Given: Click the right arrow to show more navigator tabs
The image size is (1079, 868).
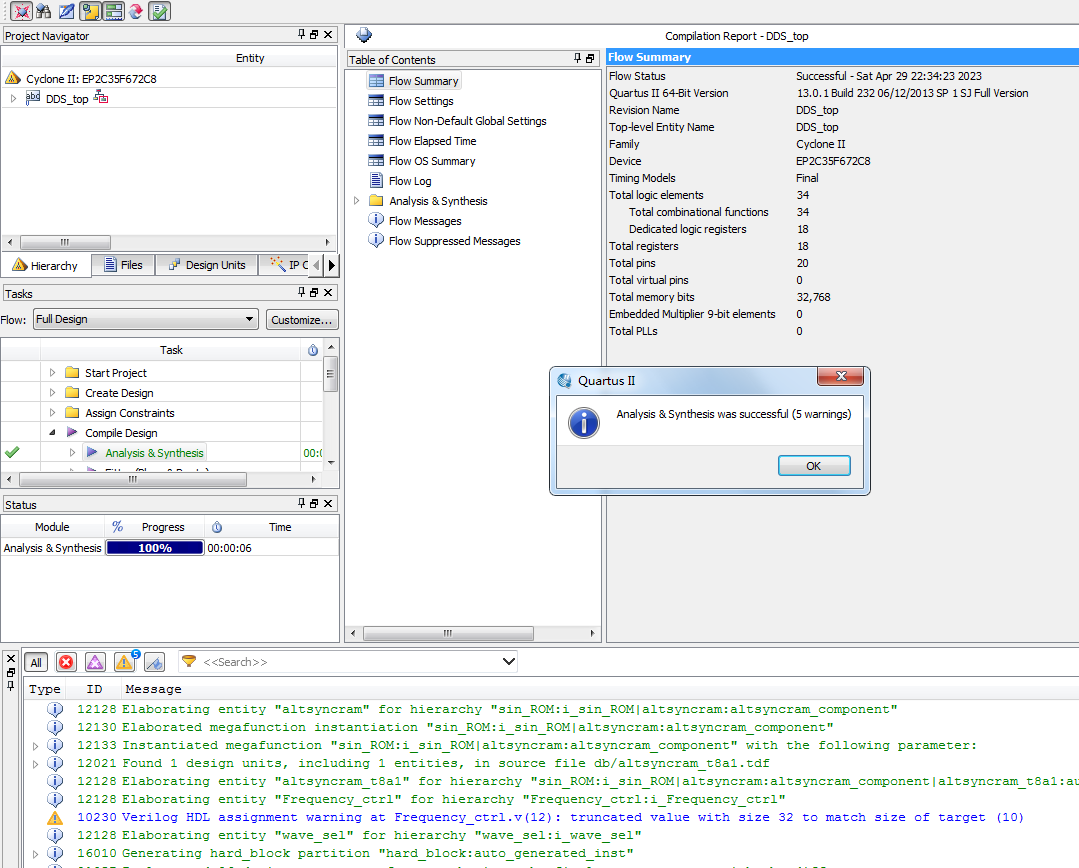Looking at the screenshot, I should [332, 265].
